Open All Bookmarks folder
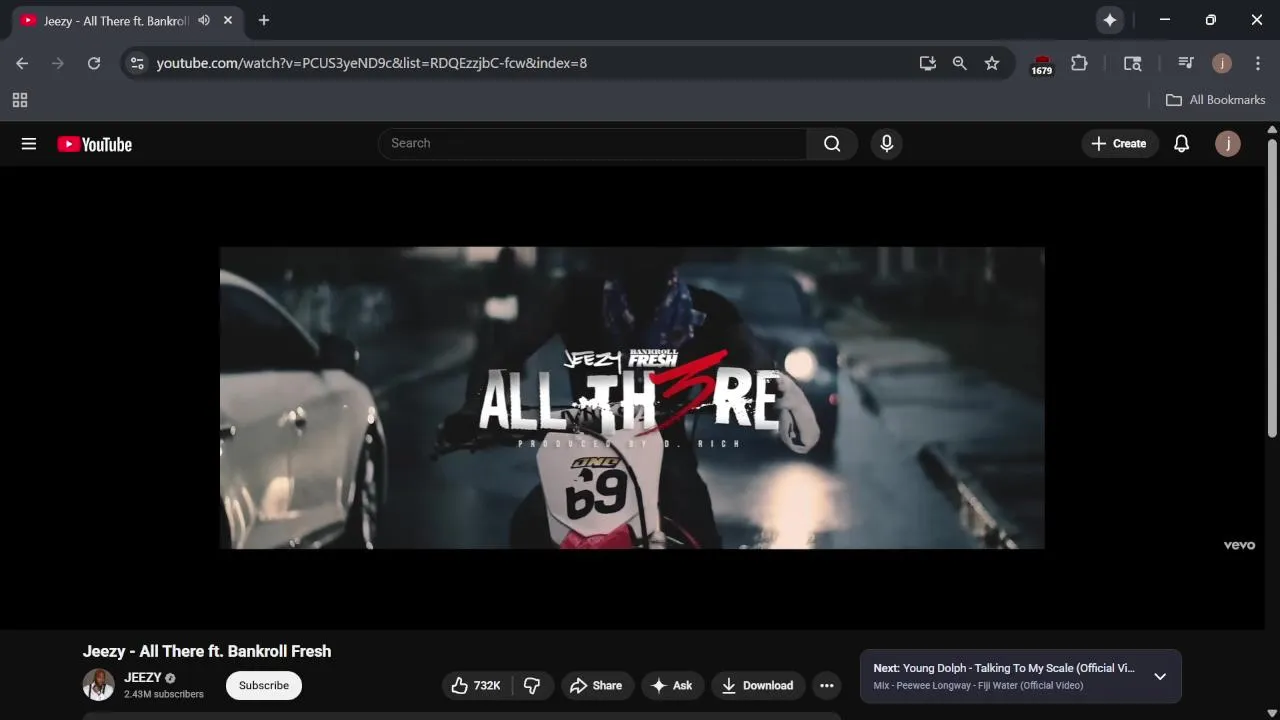The height and width of the screenshot is (720, 1280). click(x=1216, y=100)
